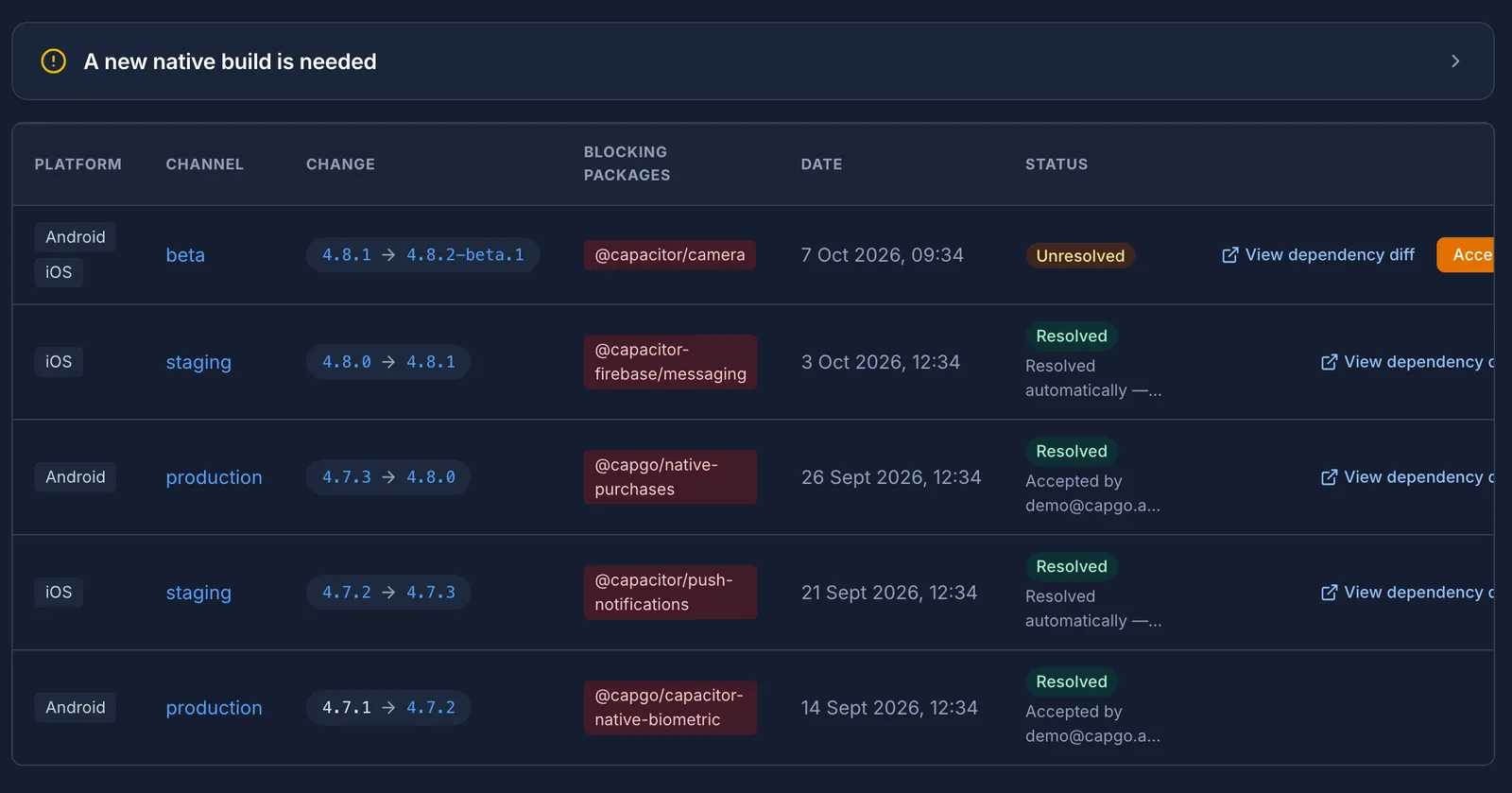The image size is (1512, 793).
Task: Click the external link icon in the 3 Oct staging row
Action: pyautogui.click(x=1329, y=362)
